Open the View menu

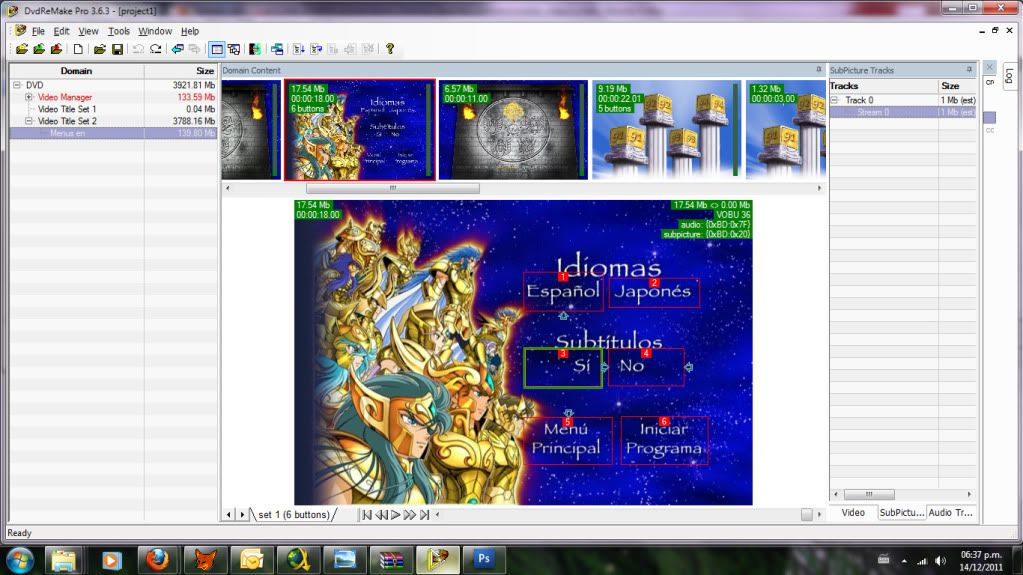[x=88, y=31]
